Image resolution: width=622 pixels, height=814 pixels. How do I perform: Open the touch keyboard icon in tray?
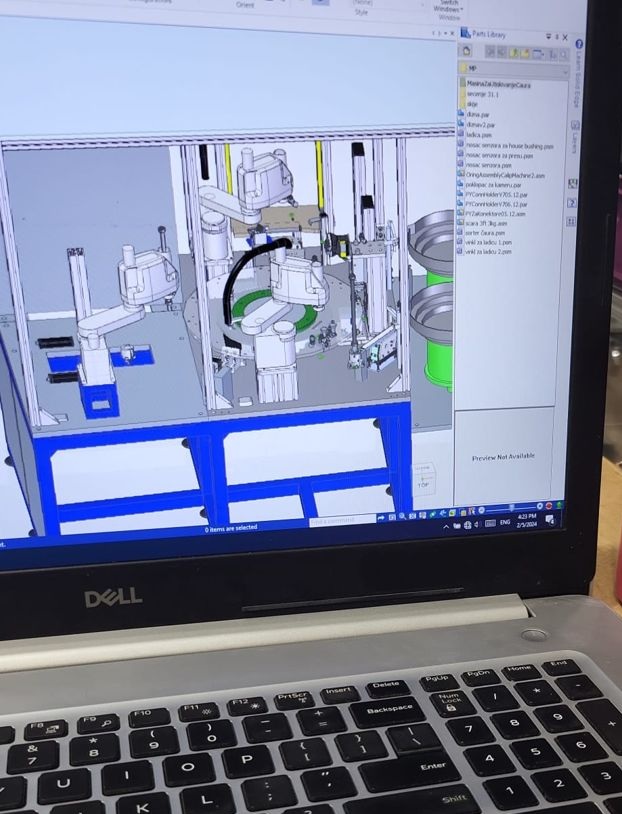(490, 523)
